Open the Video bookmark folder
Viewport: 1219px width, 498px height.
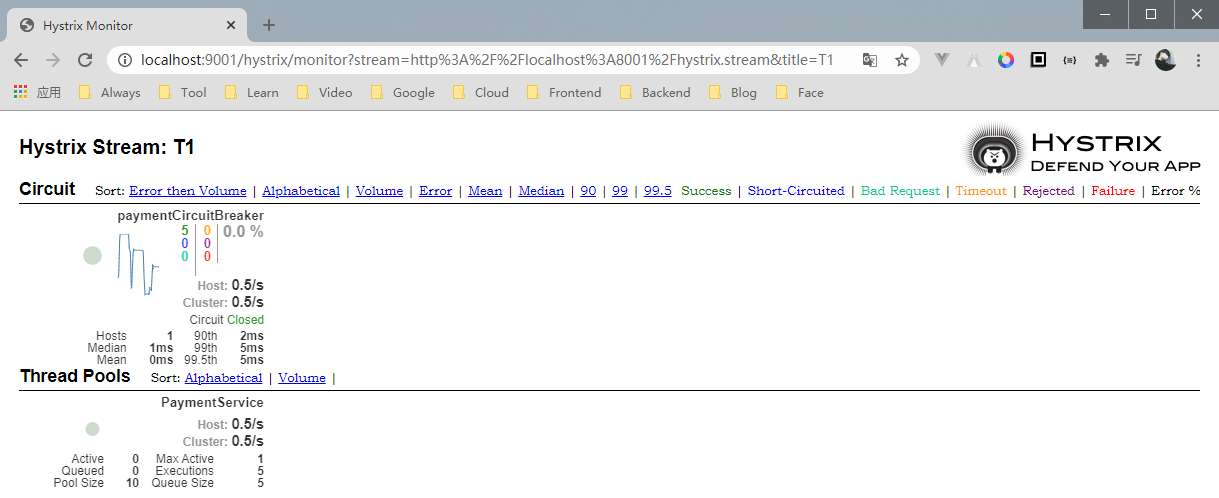pos(325,92)
